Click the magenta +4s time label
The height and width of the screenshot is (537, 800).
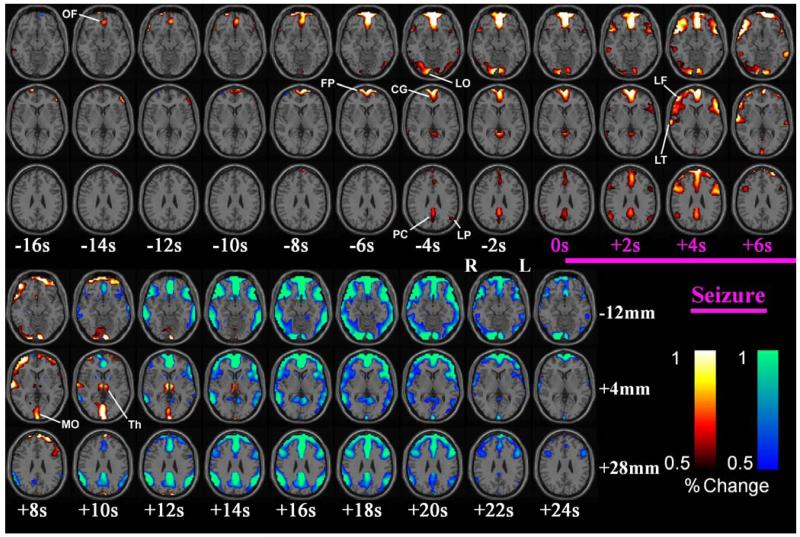[691, 246]
